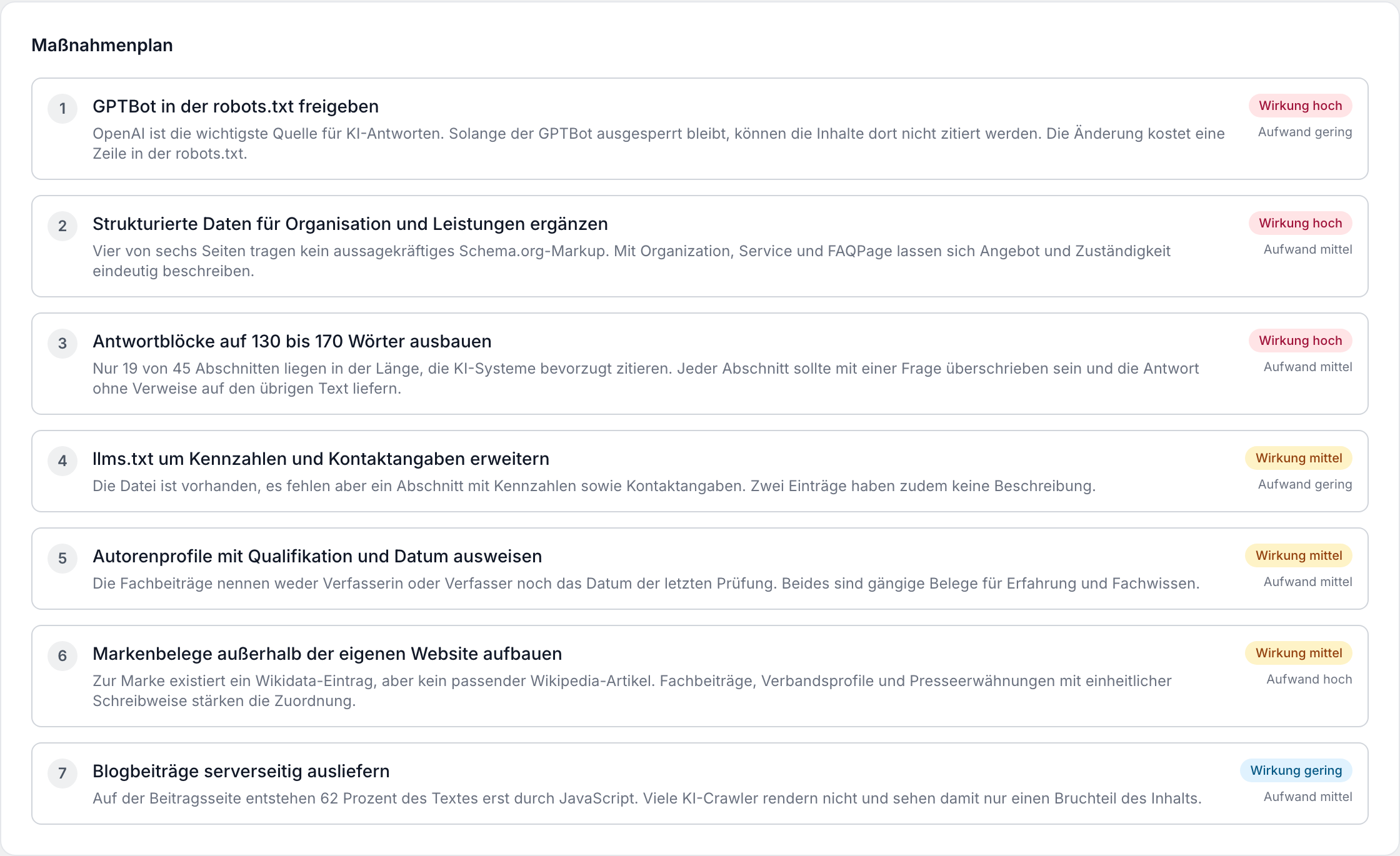
Task: Click 'Wirkung hoch' badge on GPTBot card
Action: tap(1300, 106)
